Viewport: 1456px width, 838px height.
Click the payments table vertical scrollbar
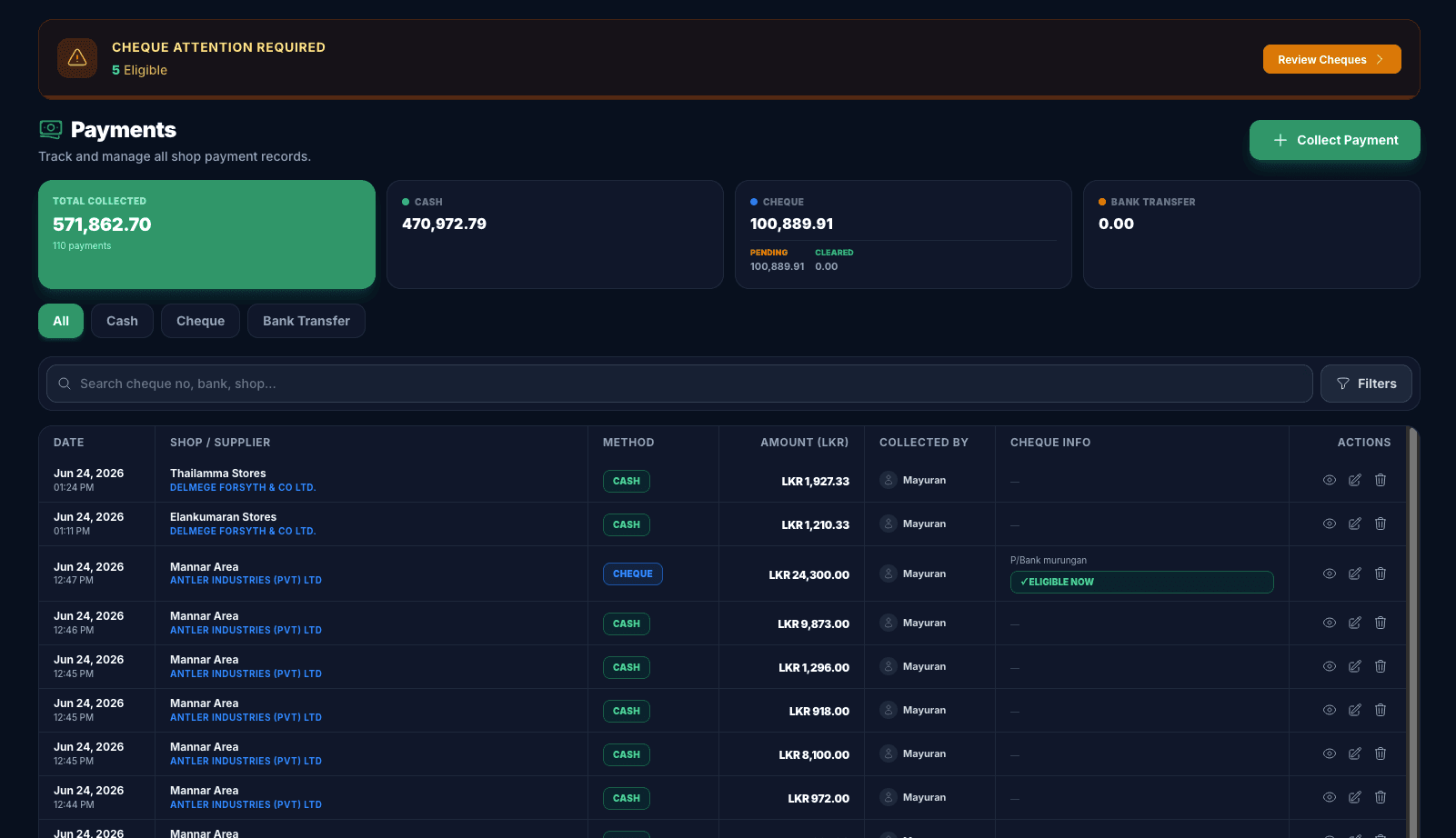1413,632
